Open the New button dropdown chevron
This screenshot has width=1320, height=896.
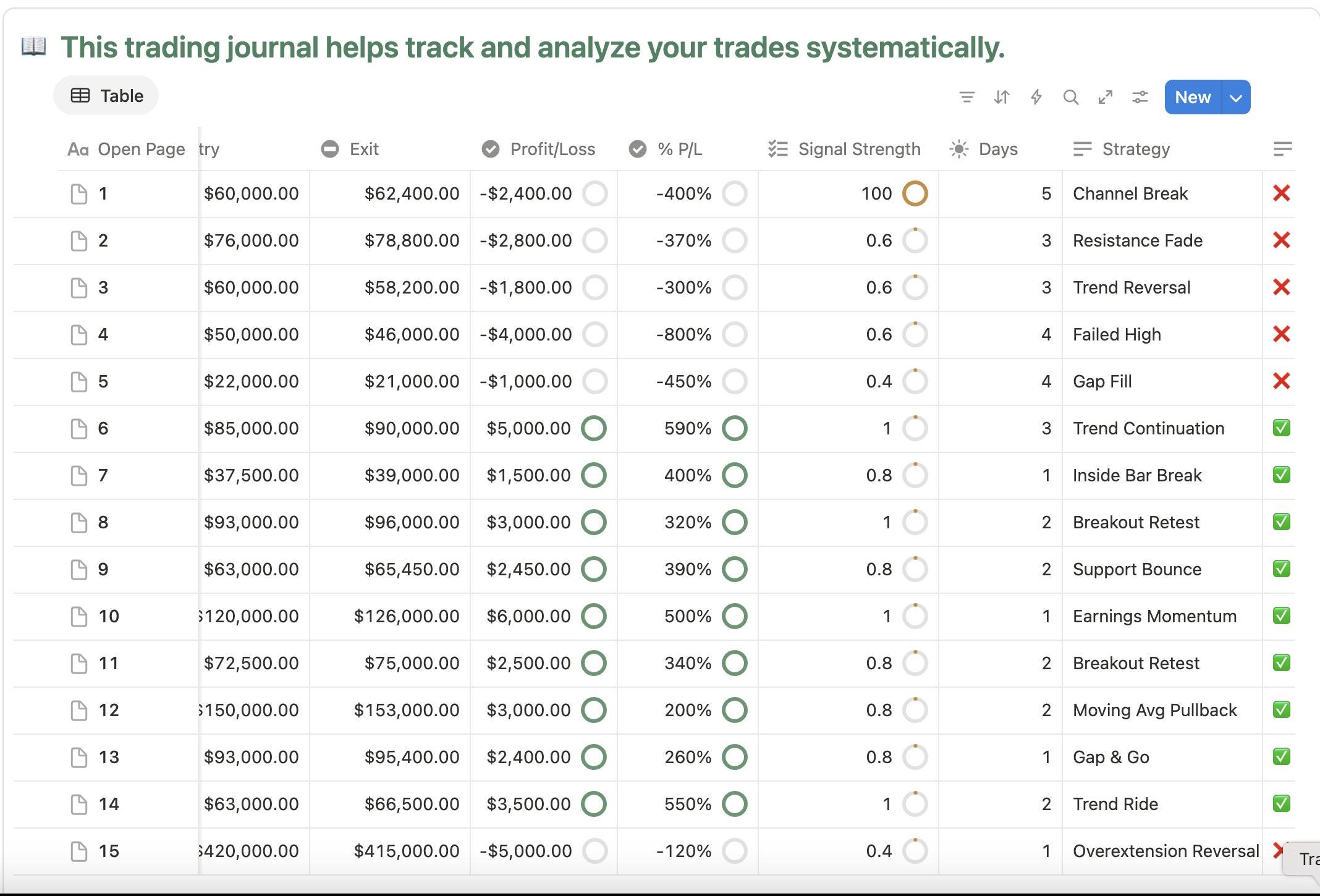pos(1236,97)
